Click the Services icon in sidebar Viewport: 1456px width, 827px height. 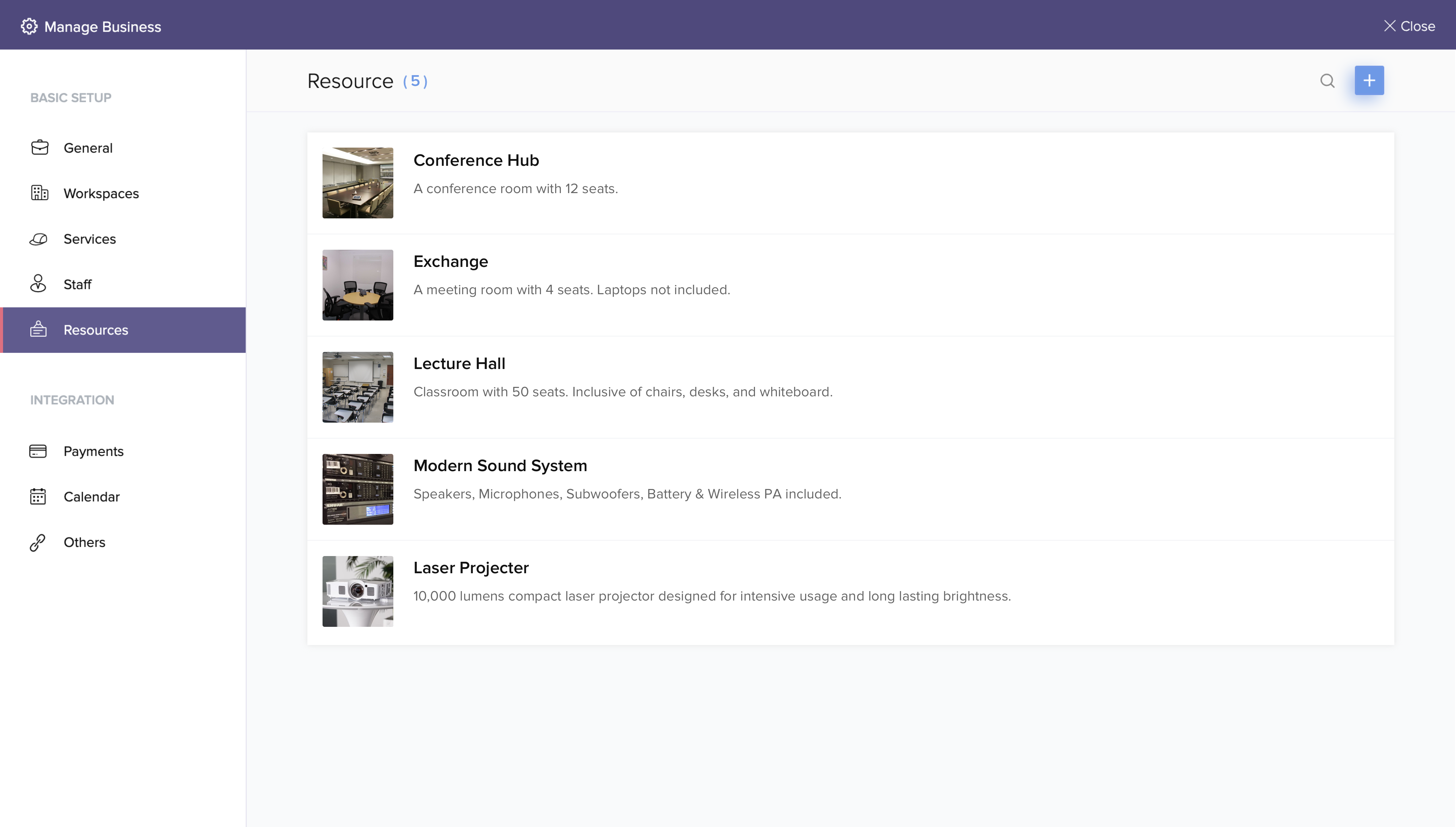[39, 239]
